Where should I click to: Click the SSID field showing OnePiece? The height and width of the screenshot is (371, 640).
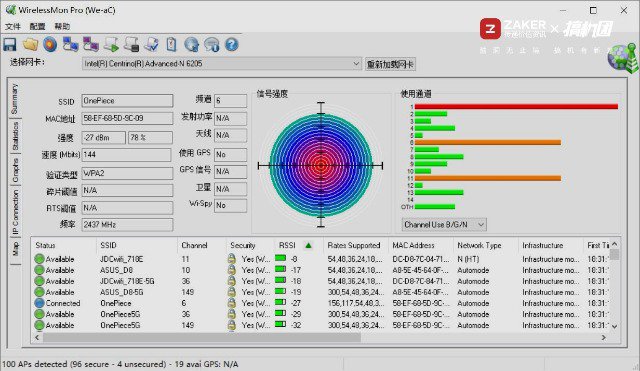tap(127, 101)
